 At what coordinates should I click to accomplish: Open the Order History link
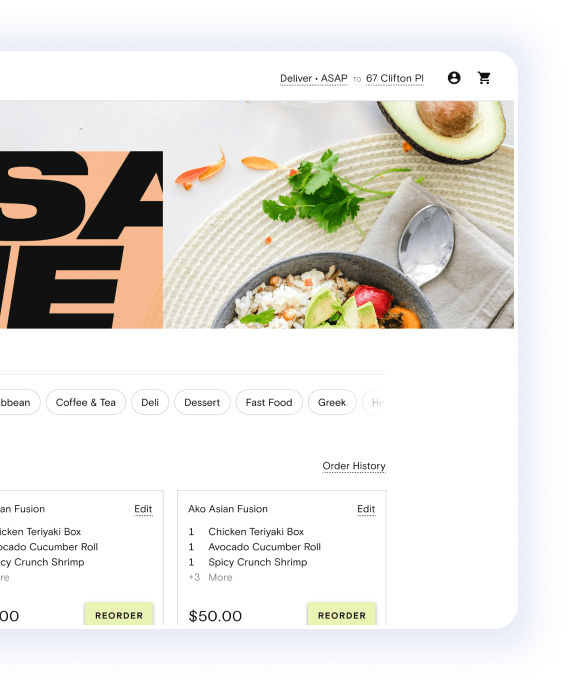coord(354,466)
